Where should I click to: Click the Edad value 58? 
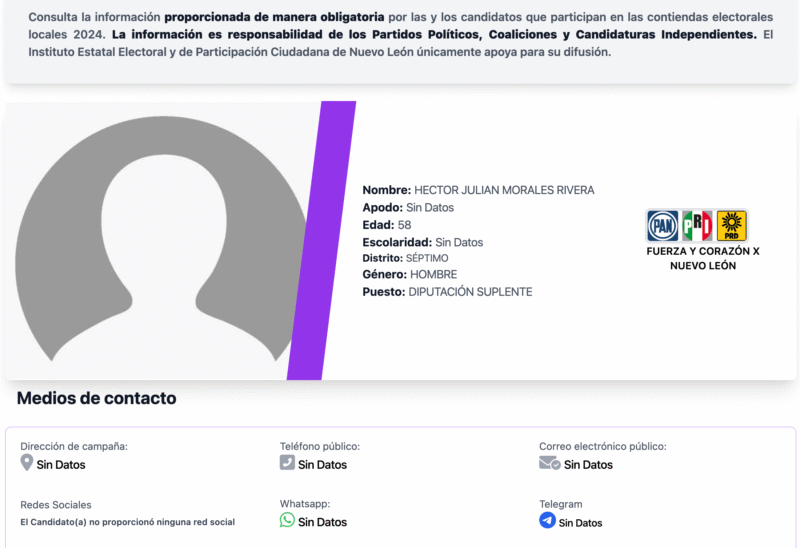404,225
